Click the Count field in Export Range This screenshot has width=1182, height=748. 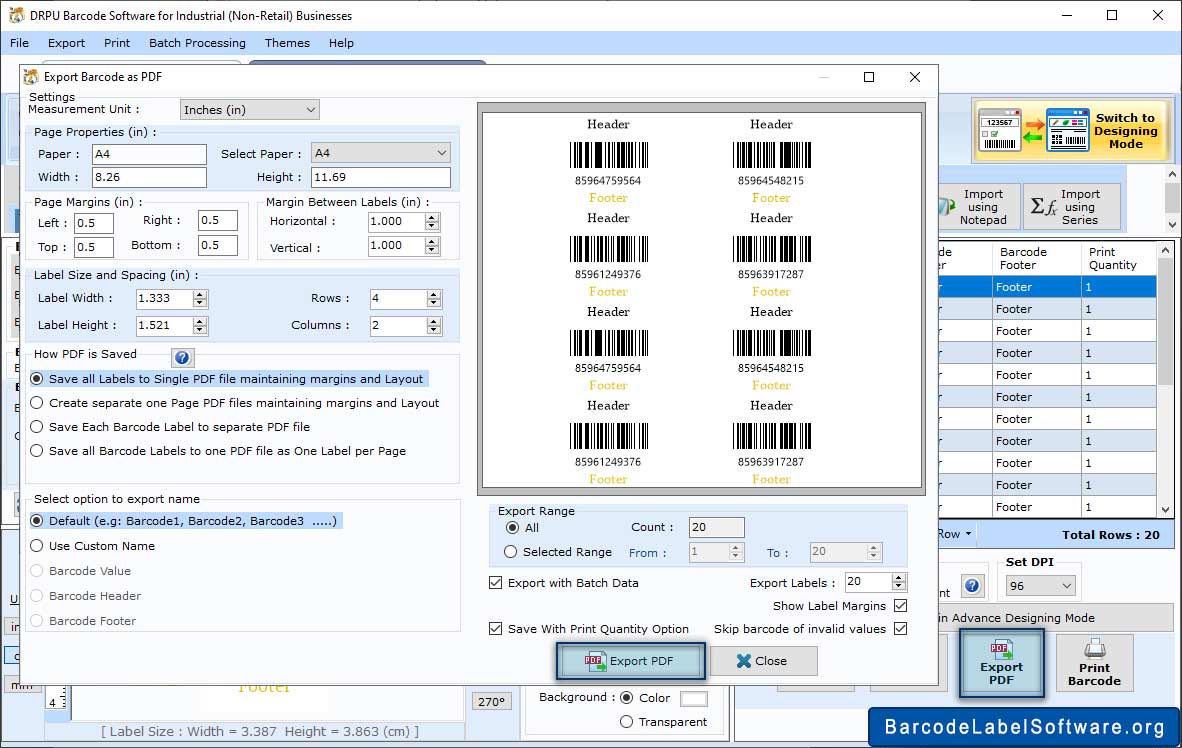[716, 527]
